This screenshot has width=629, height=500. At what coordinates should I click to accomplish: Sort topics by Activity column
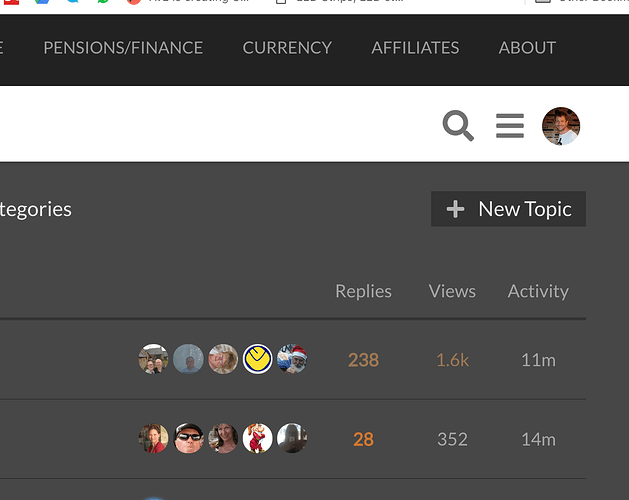[x=538, y=292]
